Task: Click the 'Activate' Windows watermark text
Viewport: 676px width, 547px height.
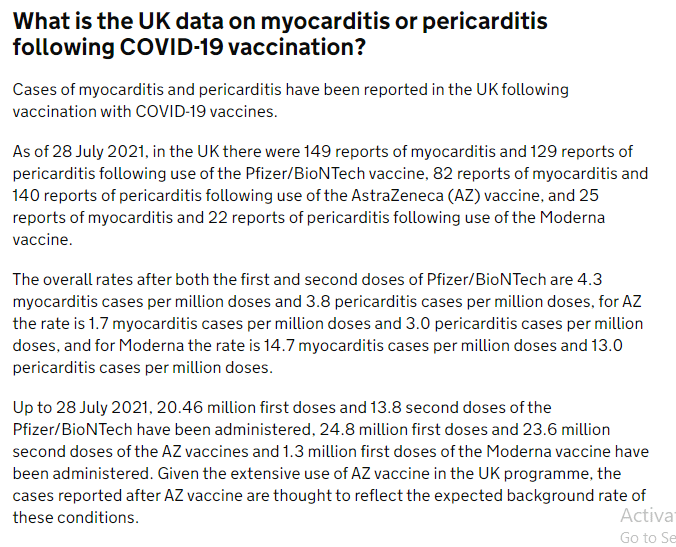Action: pyautogui.click(x=648, y=516)
